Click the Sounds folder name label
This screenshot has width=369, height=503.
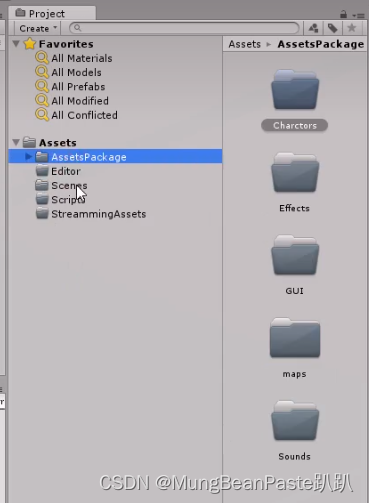[x=294, y=456]
